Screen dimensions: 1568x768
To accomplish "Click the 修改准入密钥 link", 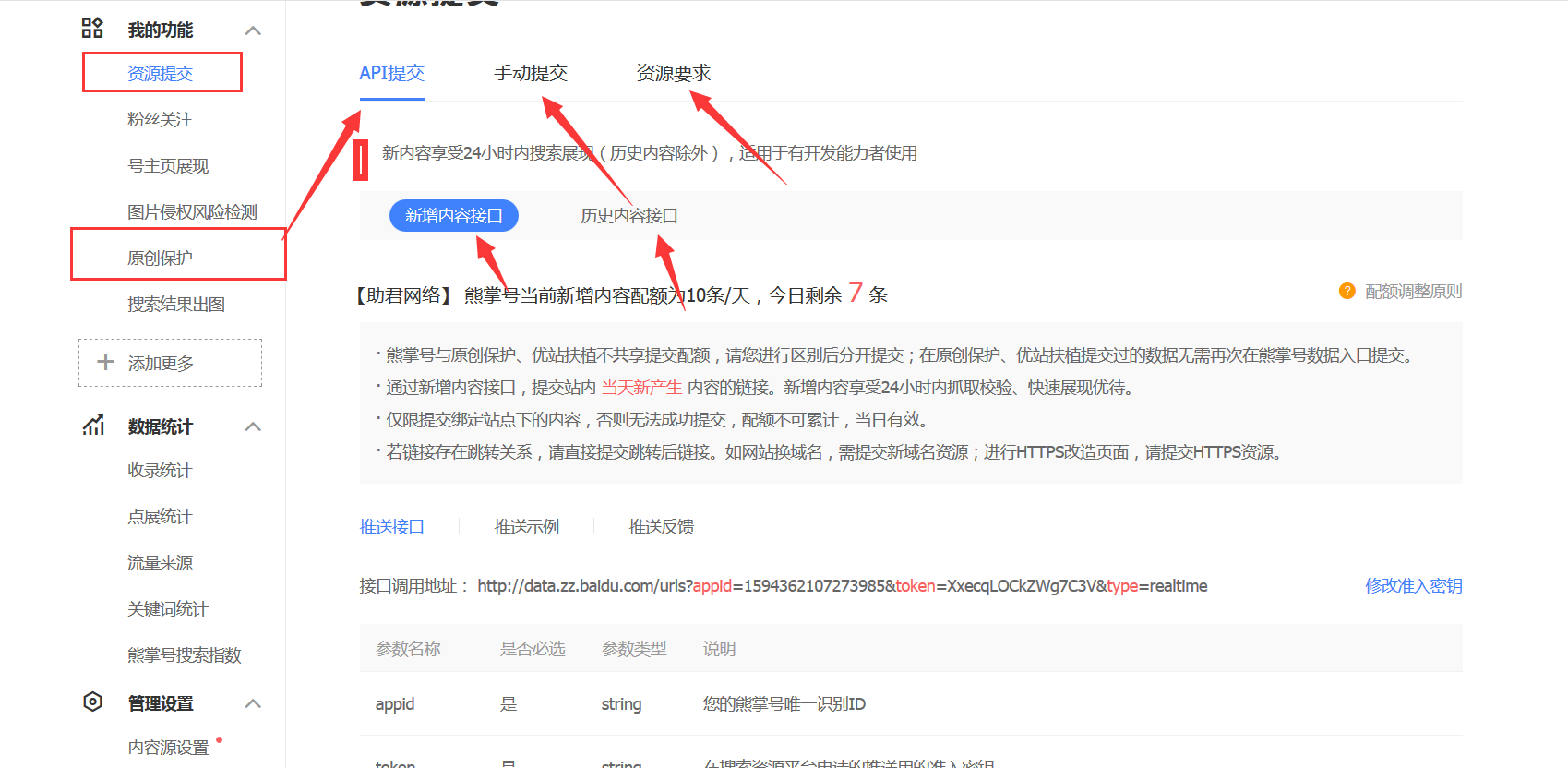I will click(x=1413, y=586).
